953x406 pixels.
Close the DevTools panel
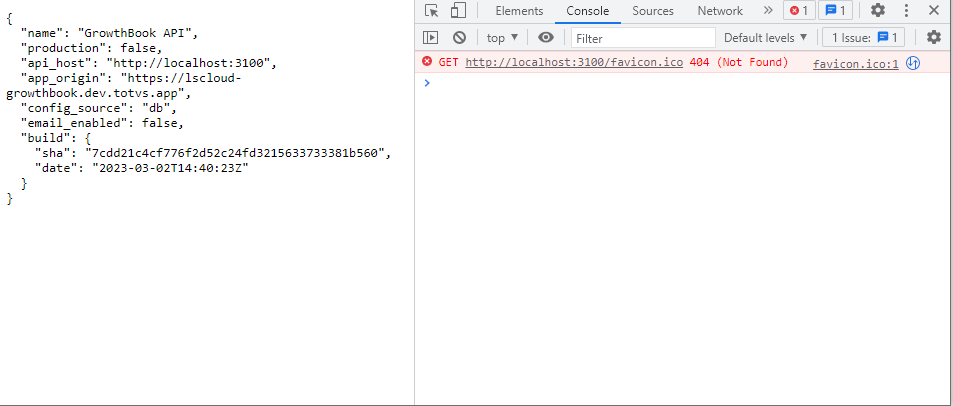pos(934,10)
